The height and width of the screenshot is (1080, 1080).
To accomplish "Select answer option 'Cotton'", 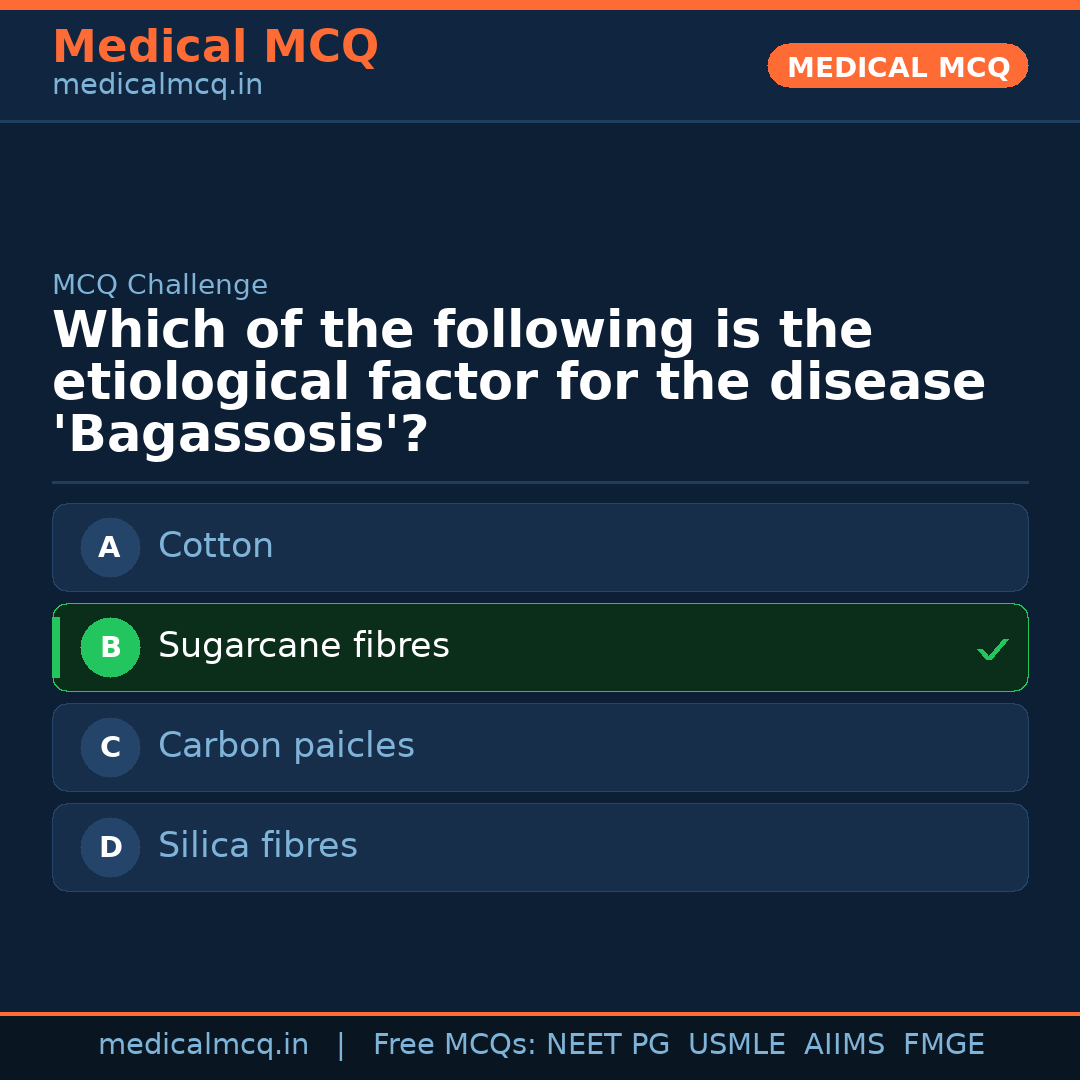I will click(x=540, y=547).
